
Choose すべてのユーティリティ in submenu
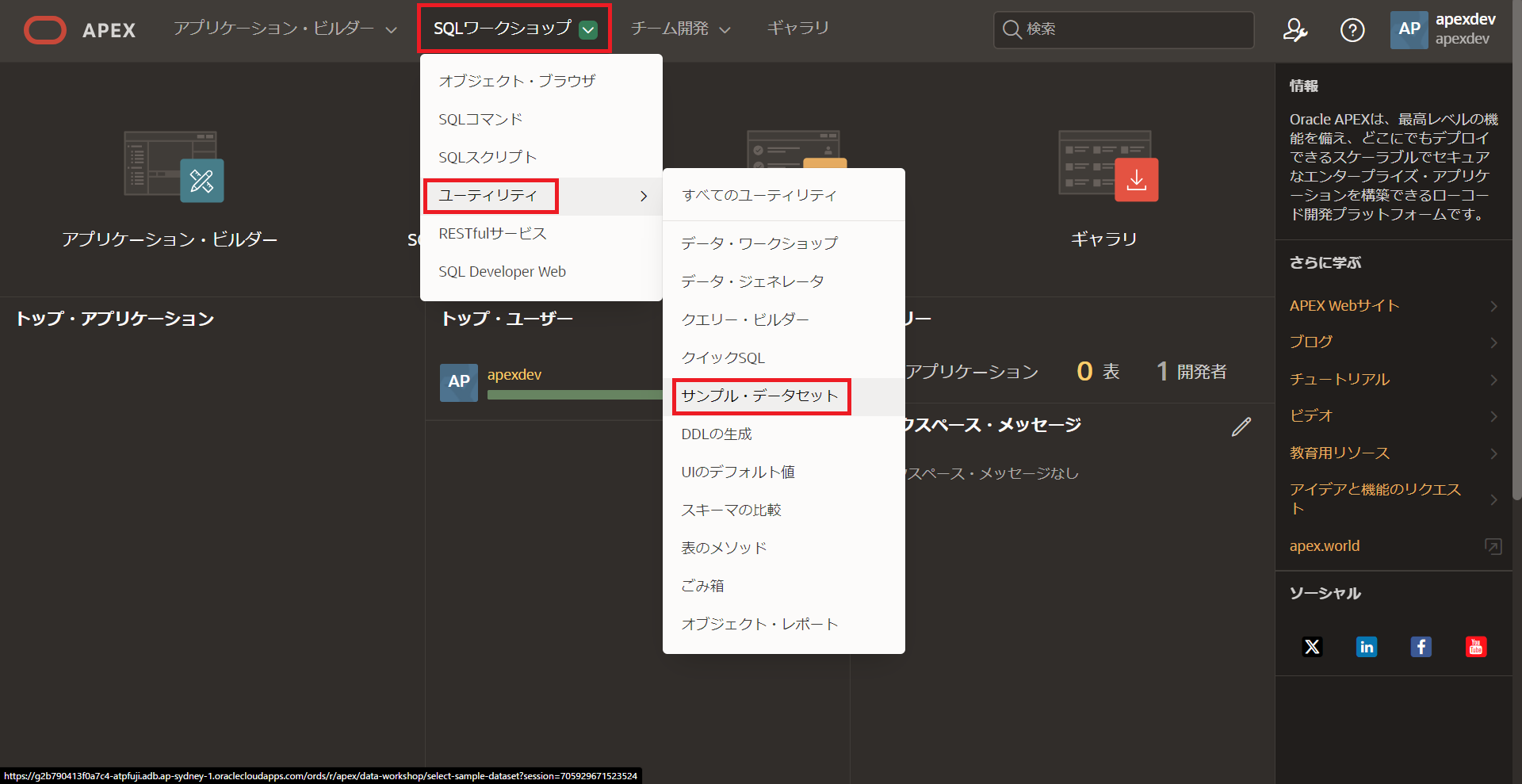tap(783, 195)
